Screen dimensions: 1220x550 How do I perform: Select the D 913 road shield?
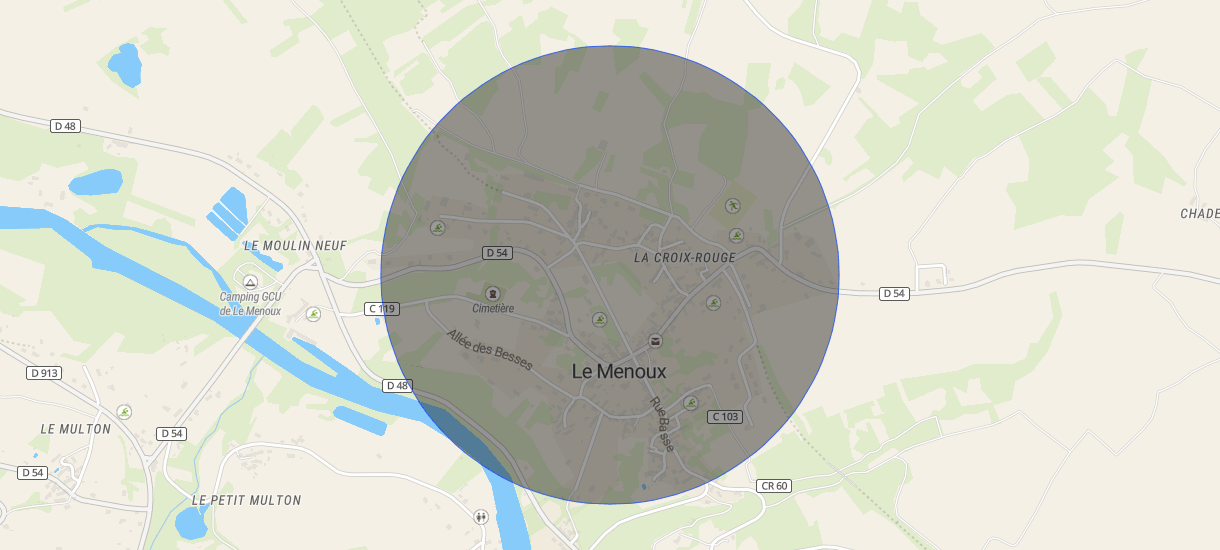coord(44,373)
